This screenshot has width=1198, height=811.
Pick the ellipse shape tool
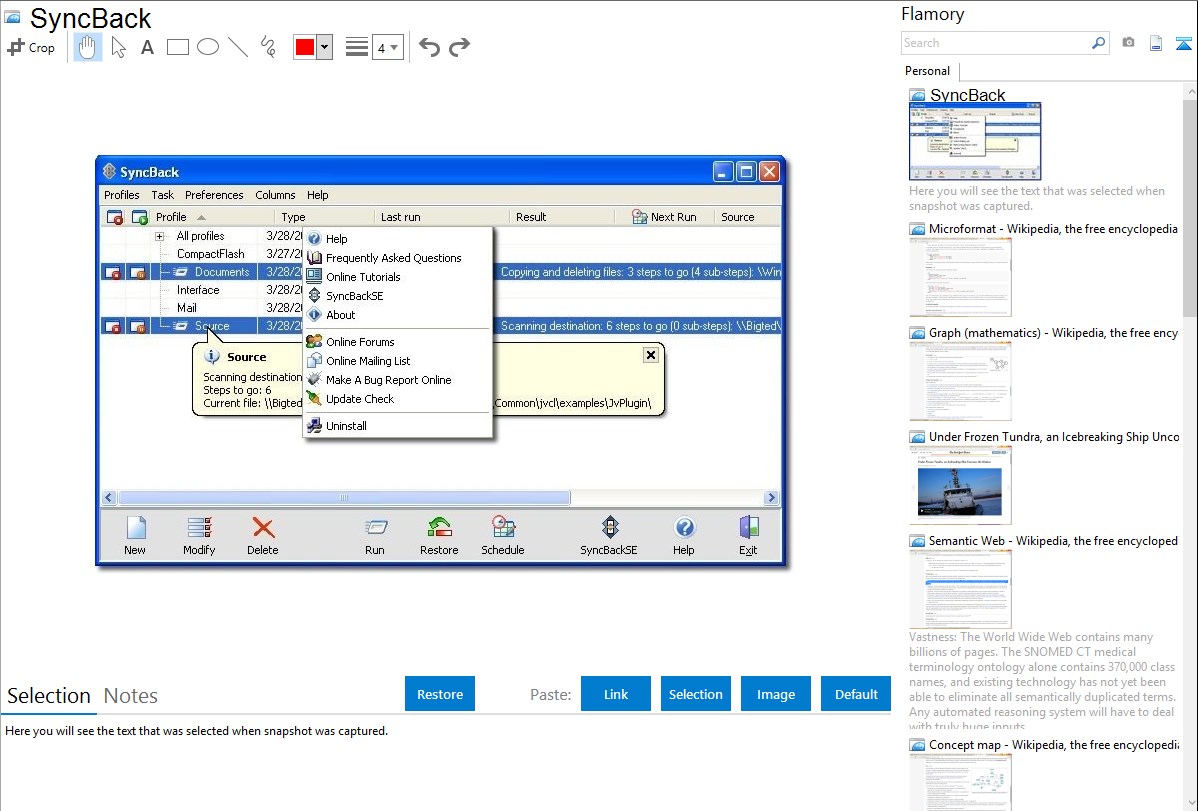coord(208,47)
